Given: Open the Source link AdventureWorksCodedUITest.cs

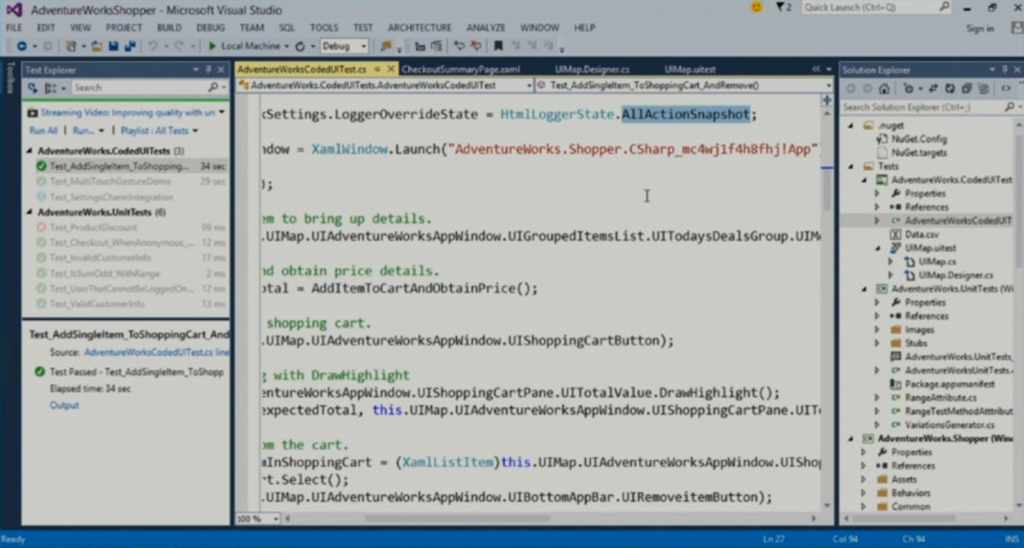Looking at the screenshot, I should (157, 353).
